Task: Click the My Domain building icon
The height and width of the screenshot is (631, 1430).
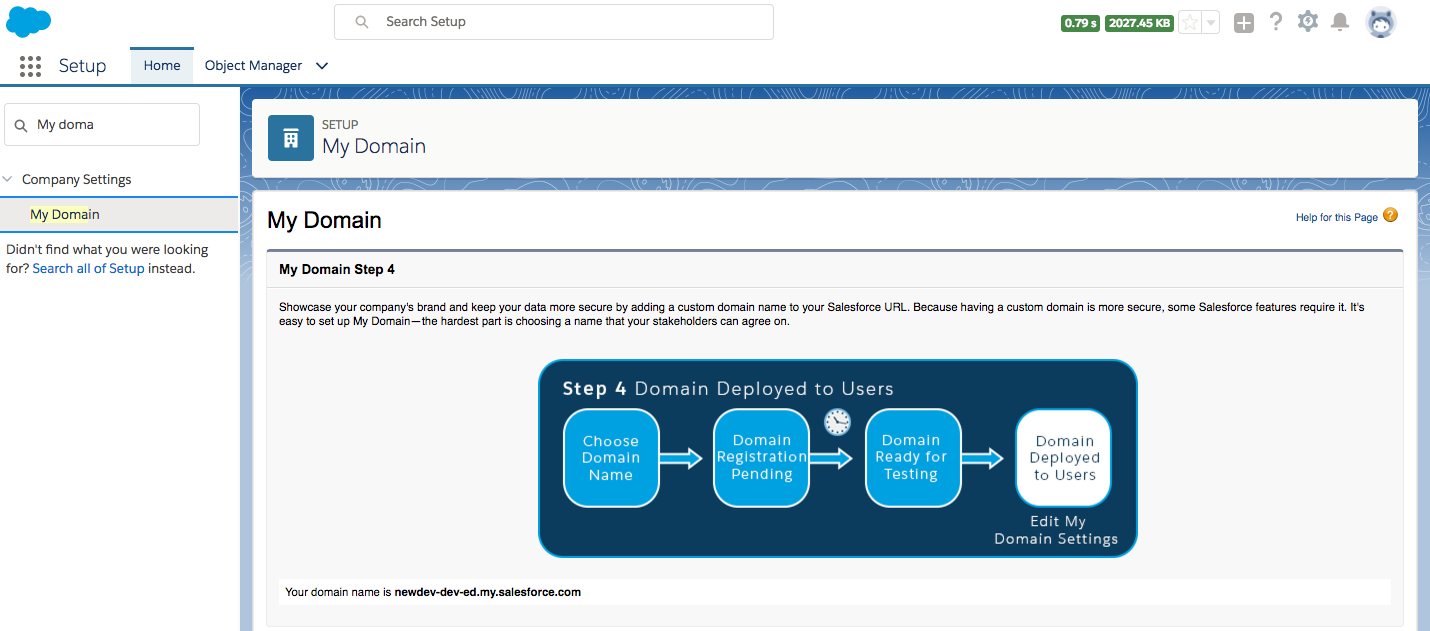Action: point(291,138)
